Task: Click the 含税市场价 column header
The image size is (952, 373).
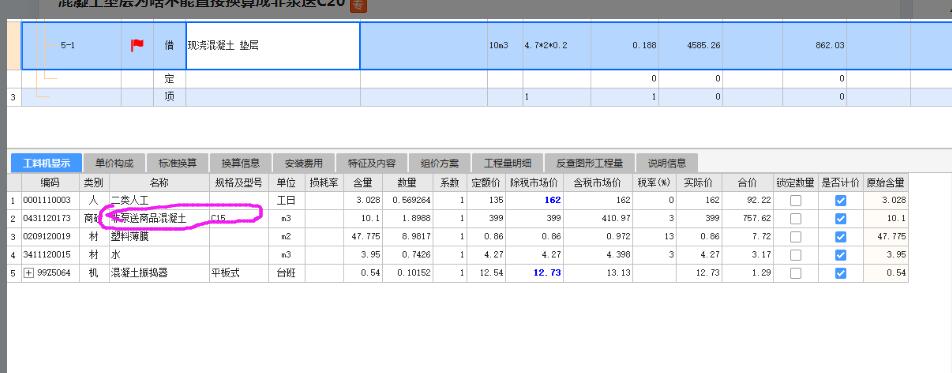Action: click(597, 182)
